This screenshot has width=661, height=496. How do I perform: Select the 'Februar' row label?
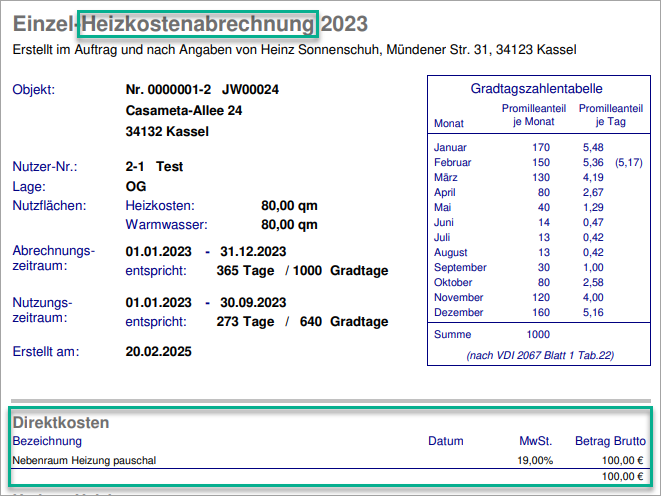pyautogui.click(x=453, y=162)
